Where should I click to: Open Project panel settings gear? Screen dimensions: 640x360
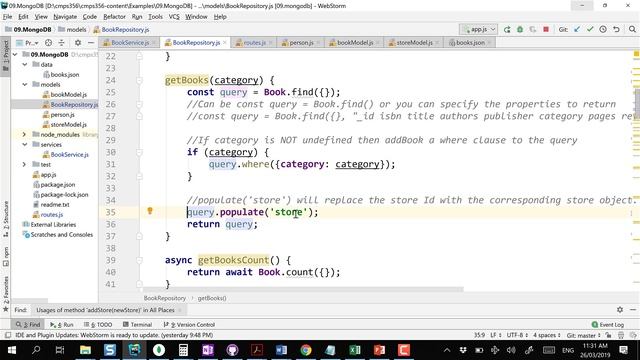click(x=78, y=42)
